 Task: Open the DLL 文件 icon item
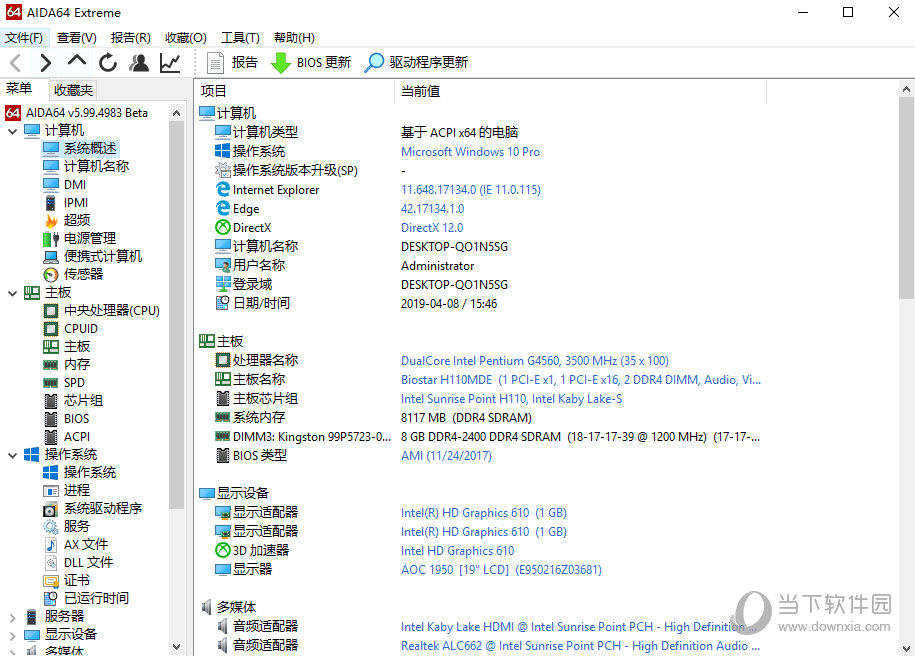[x=78, y=563]
